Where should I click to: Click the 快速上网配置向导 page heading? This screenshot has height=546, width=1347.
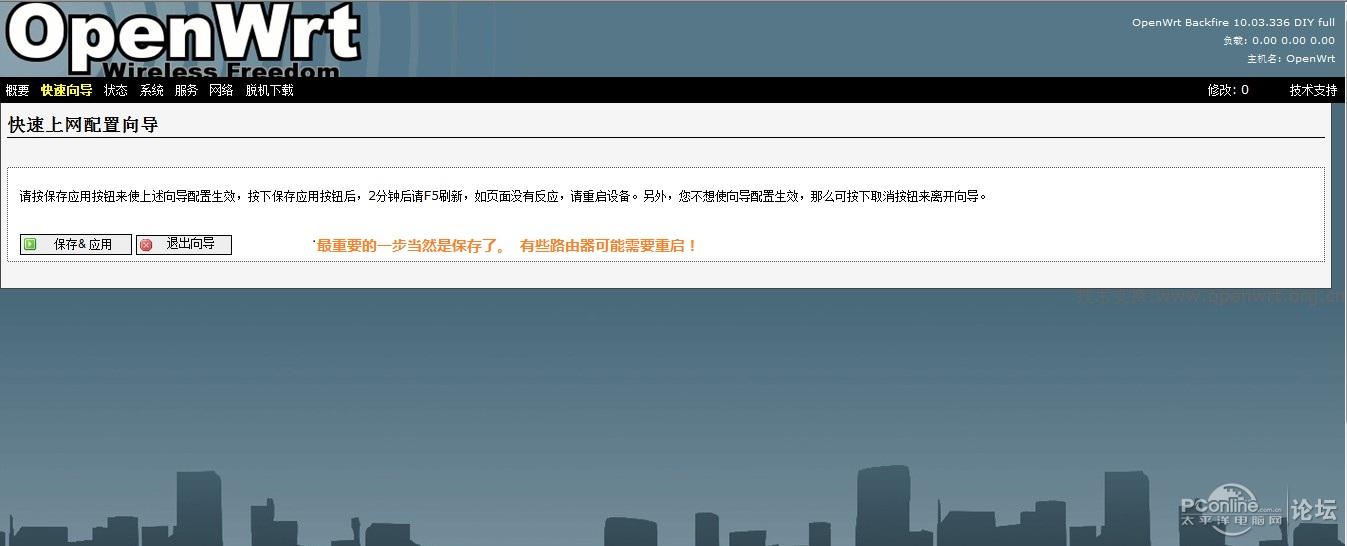83,125
